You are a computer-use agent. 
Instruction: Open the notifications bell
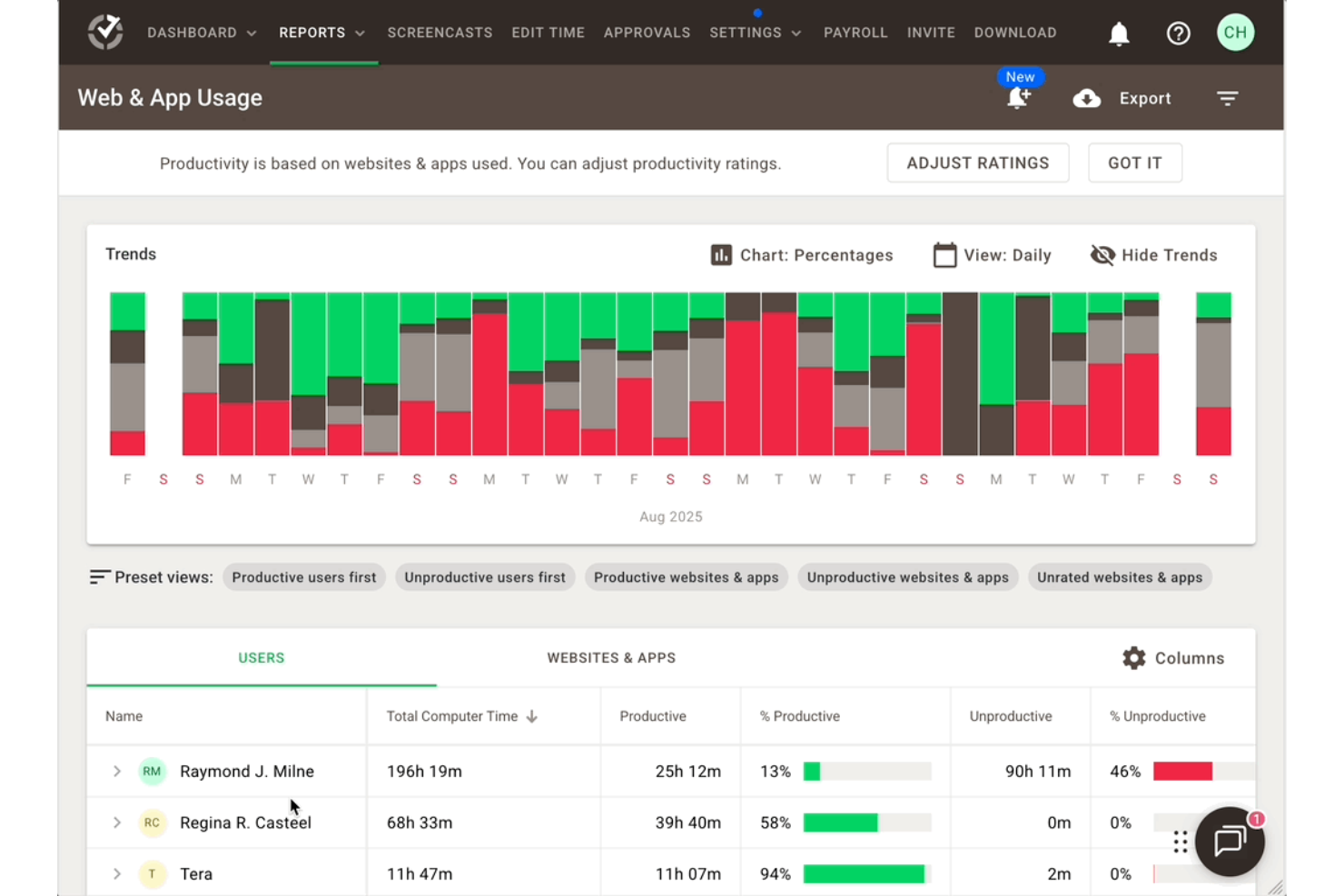(1119, 33)
